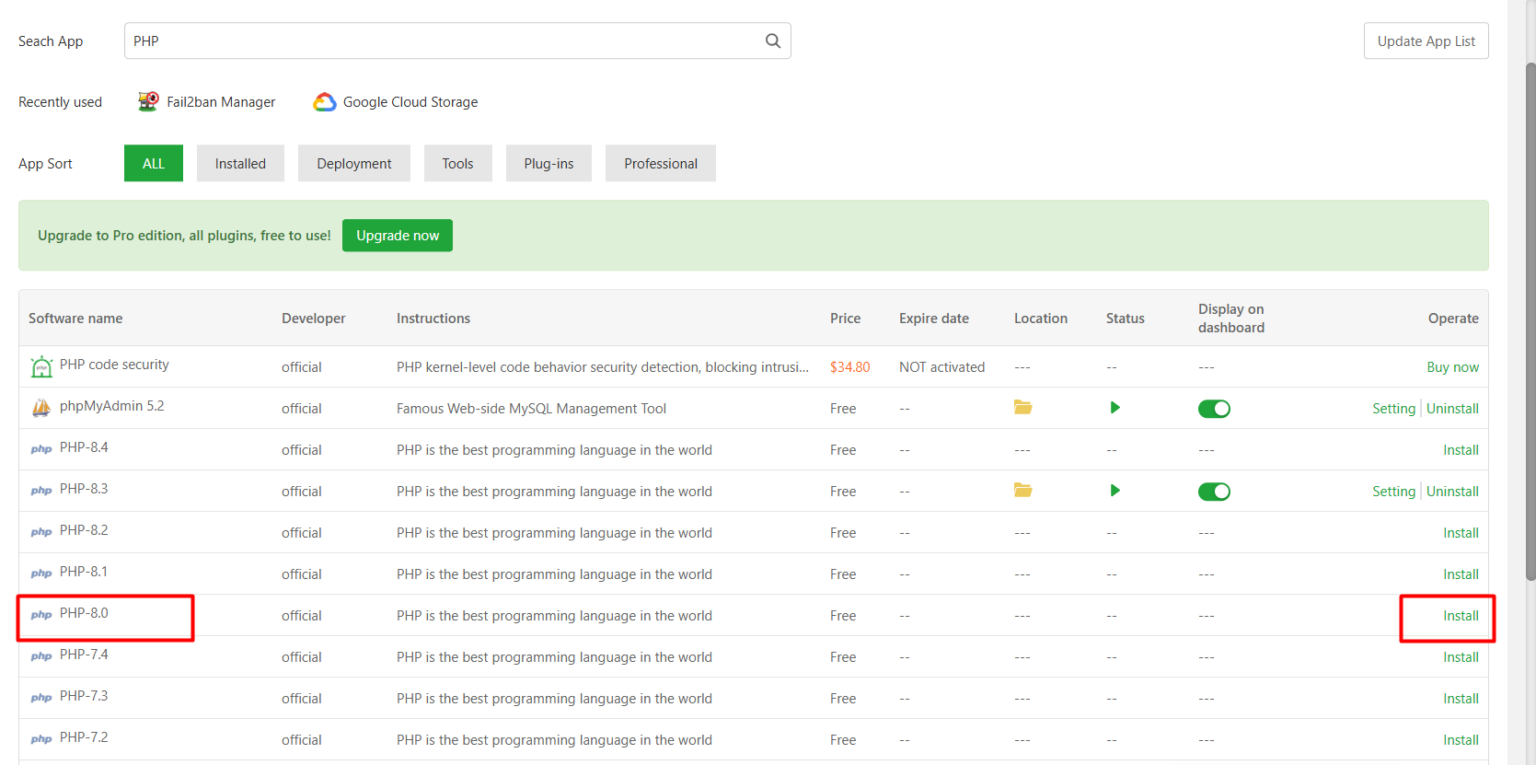Click the PHP-8.2 php logo icon
The height and width of the screenshot is (765, 1536).
point(41,533)
